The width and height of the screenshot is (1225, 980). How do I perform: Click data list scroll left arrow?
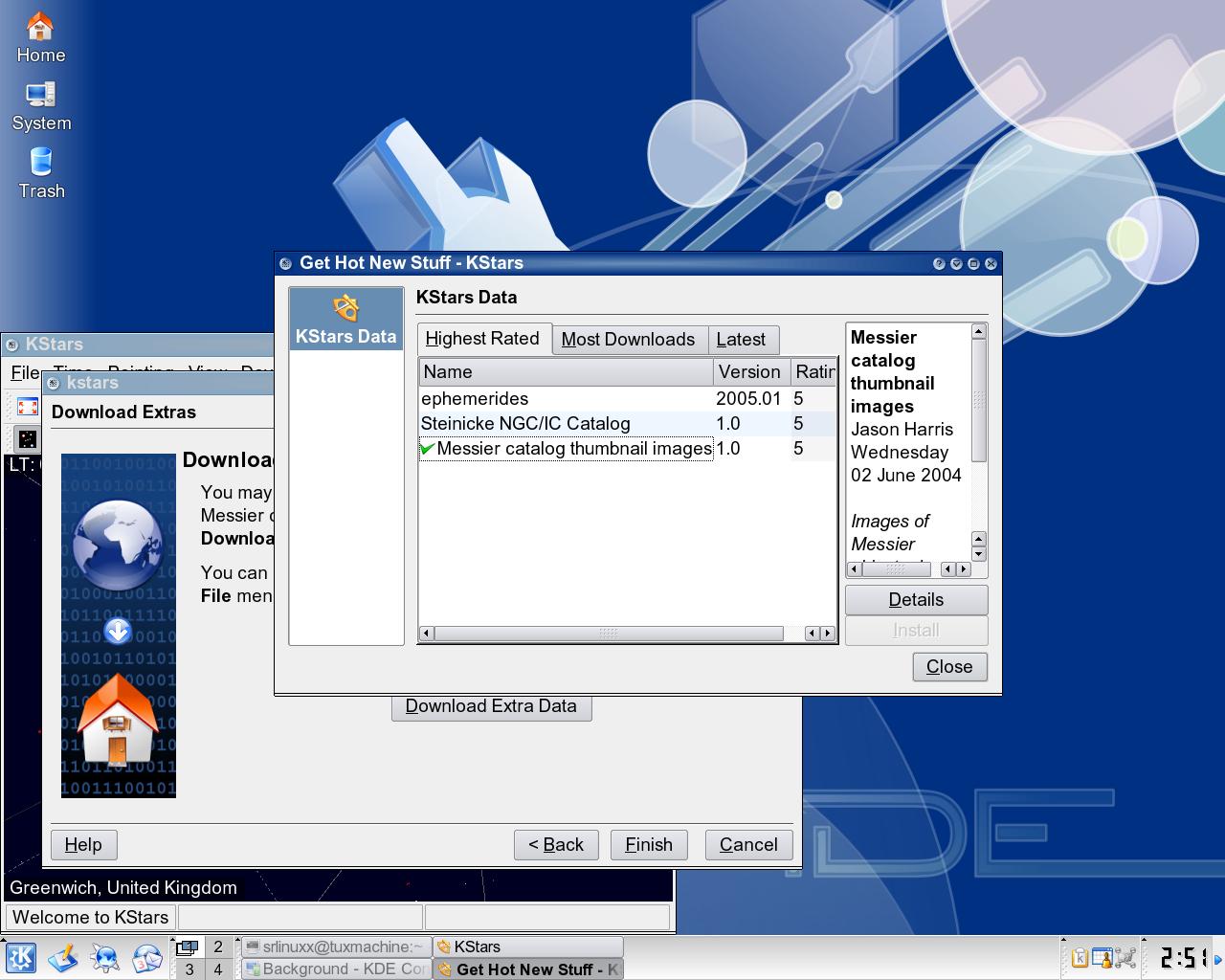pyautogui.click(x=427, y=633)
